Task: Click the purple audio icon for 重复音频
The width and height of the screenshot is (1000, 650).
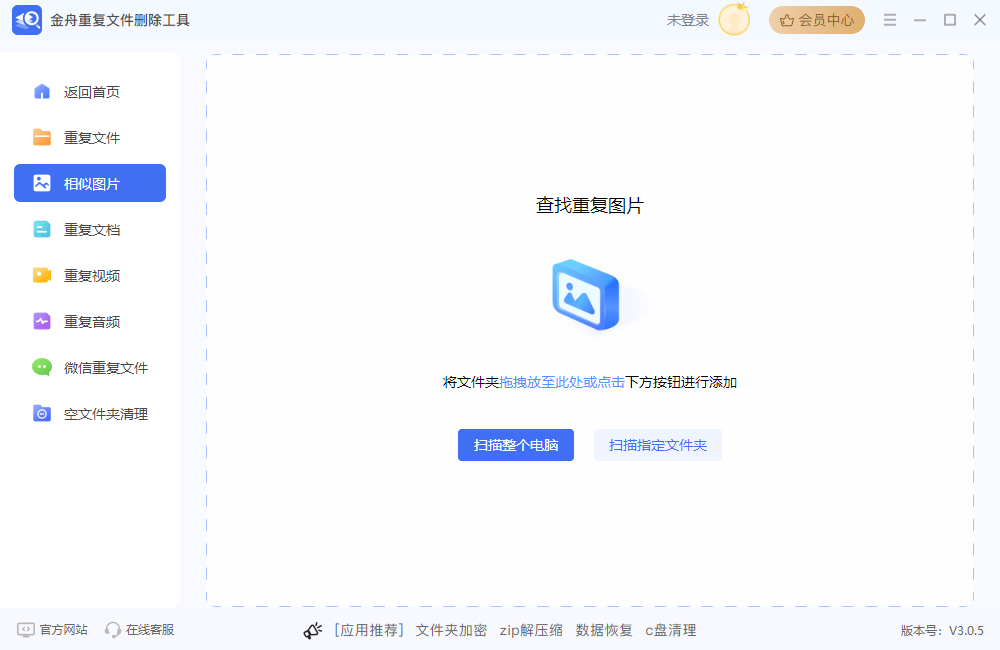Action: pyautogui.click(x=41, y=321)
